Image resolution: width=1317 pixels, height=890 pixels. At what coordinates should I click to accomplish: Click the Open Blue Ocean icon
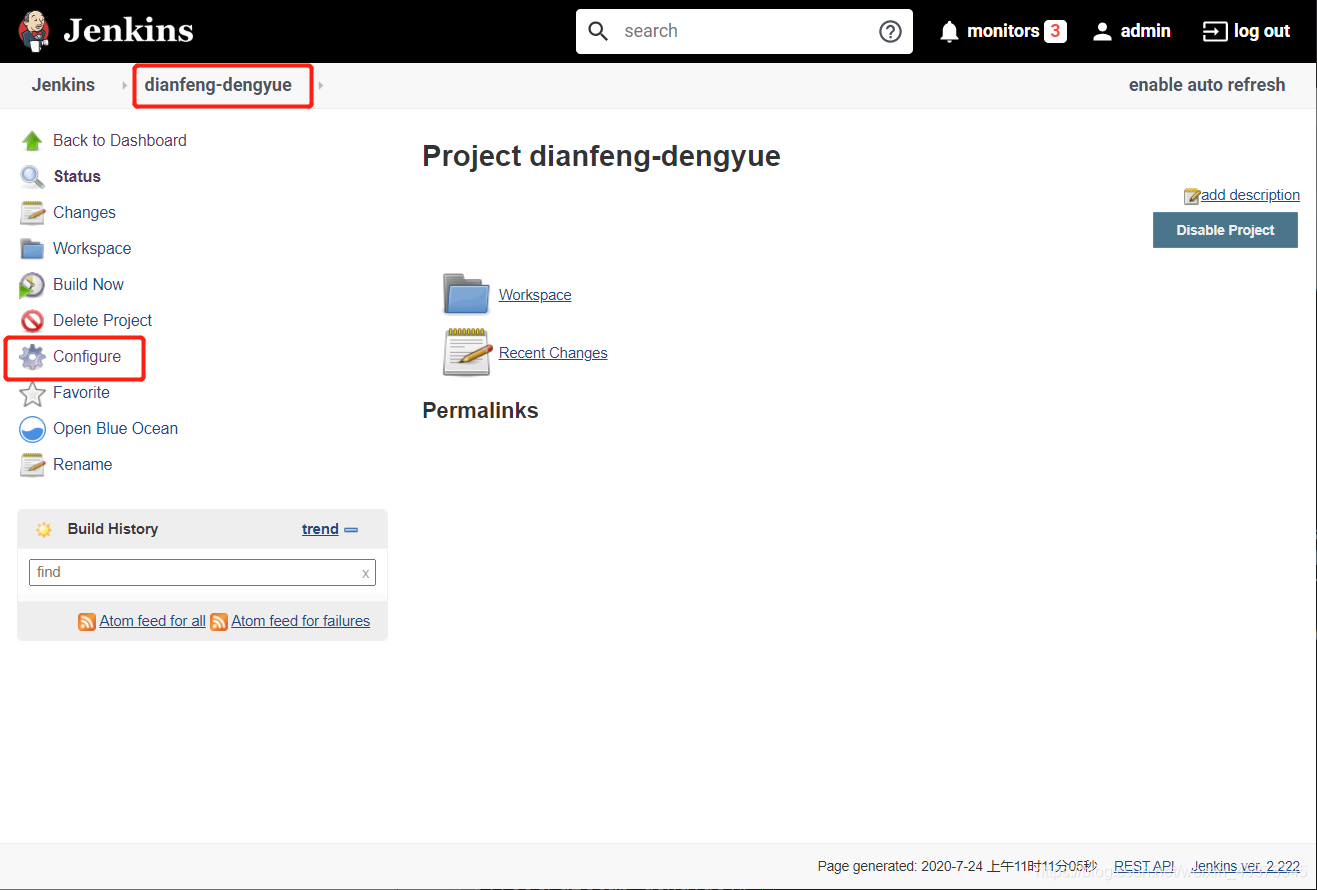click(32, 429)
